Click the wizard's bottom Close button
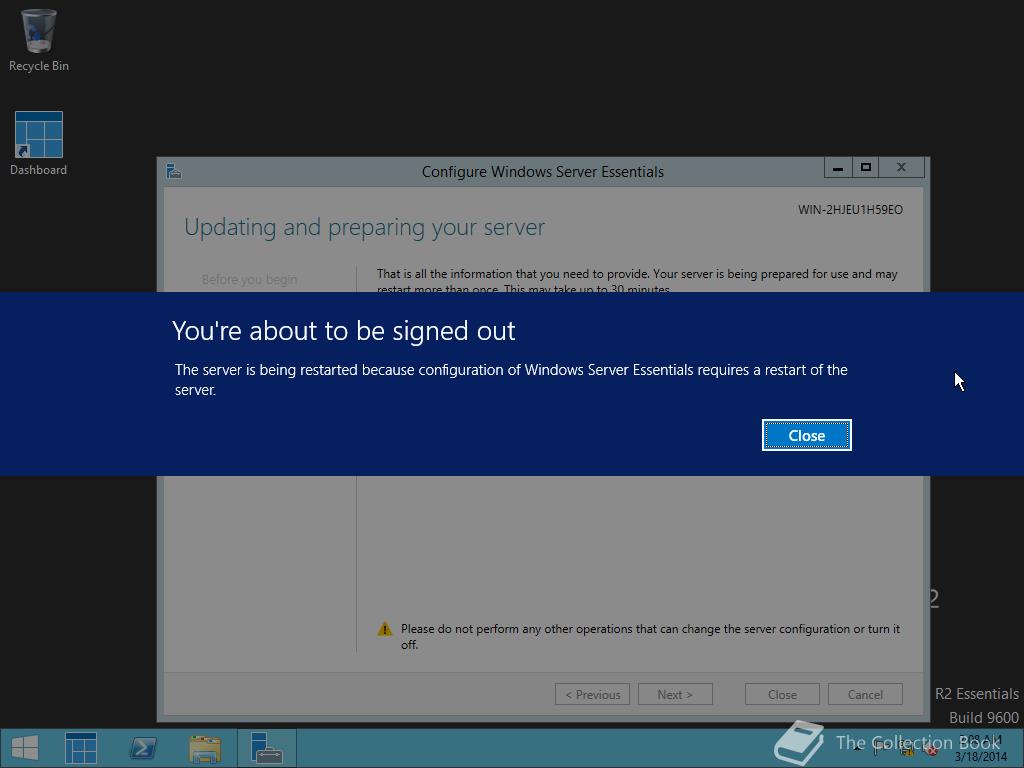This screenshot has width=1024, height=768. [782, 694]
